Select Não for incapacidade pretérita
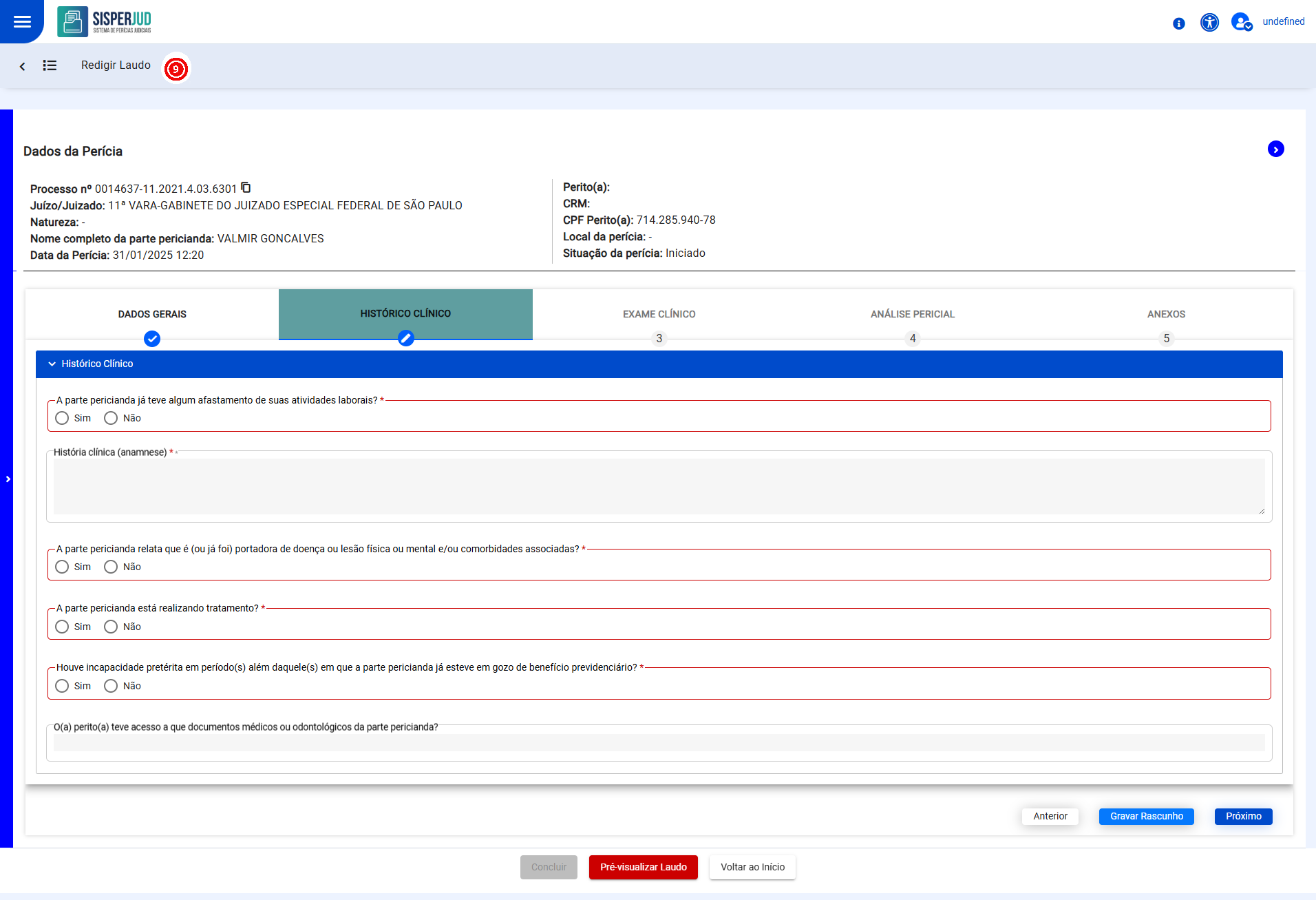This screenshot has width=1316, height=900. point(111,686)
